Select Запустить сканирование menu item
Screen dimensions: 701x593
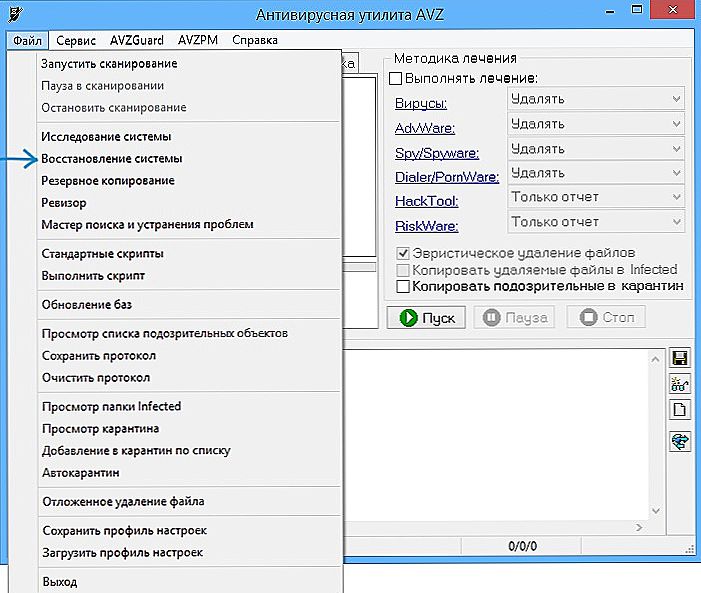189,64
